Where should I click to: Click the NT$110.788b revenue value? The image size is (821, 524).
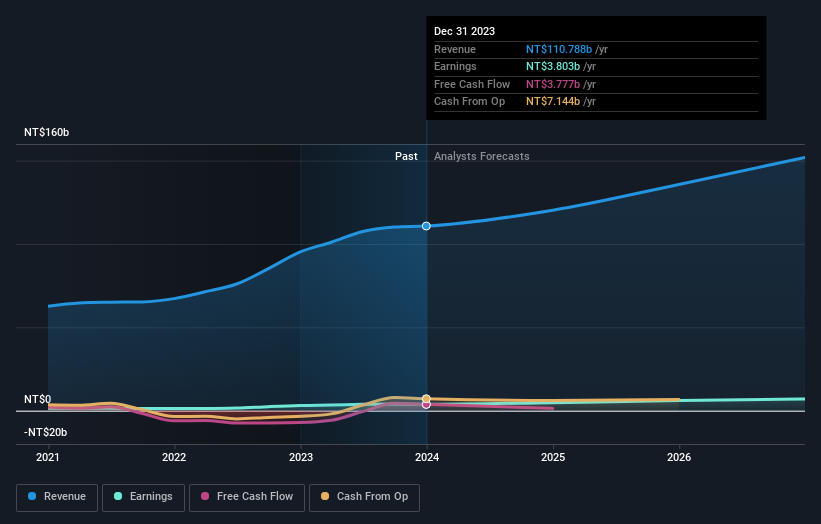(x=559, y=49)
